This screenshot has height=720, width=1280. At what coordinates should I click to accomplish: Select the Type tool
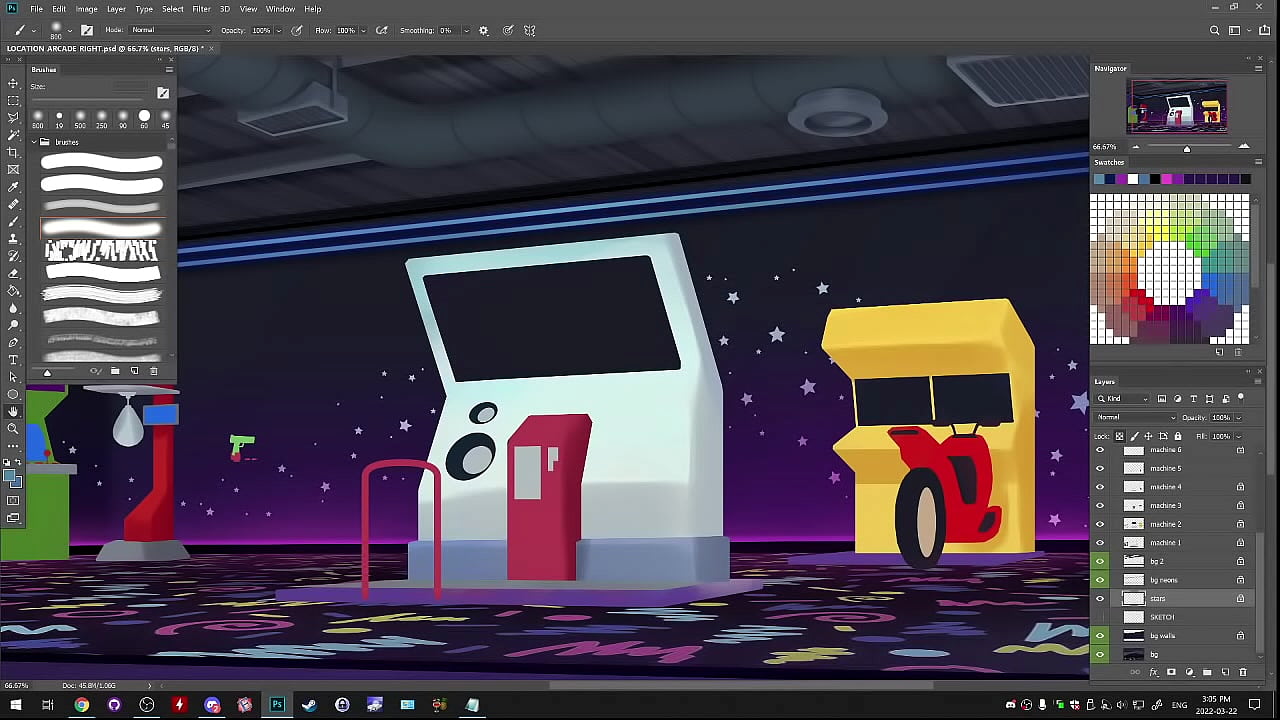(13, 359)
